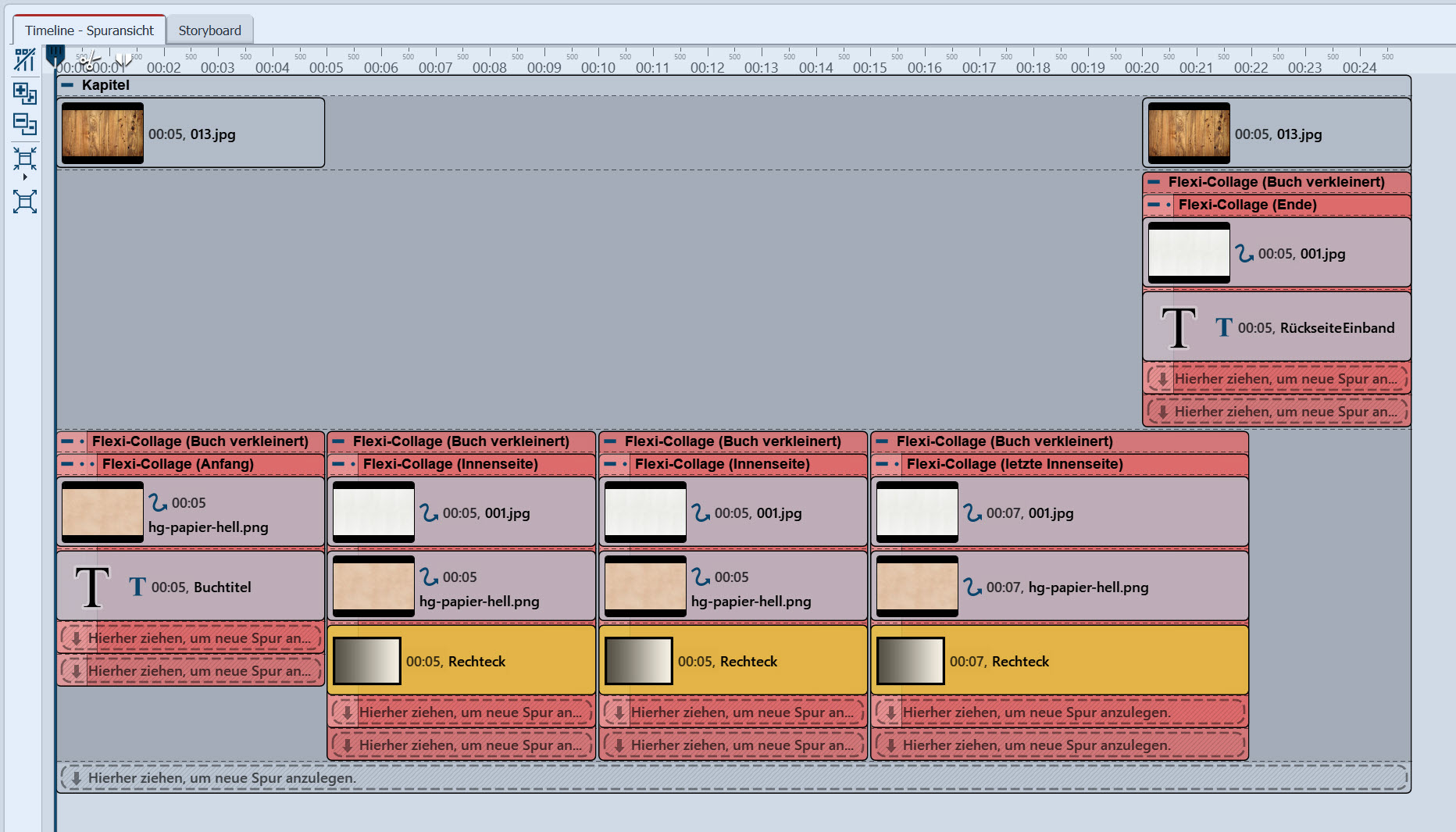The image size is (1456, 832).
Task: Click the small blue T icon beside Buchtitel
Action: [137, 587]
